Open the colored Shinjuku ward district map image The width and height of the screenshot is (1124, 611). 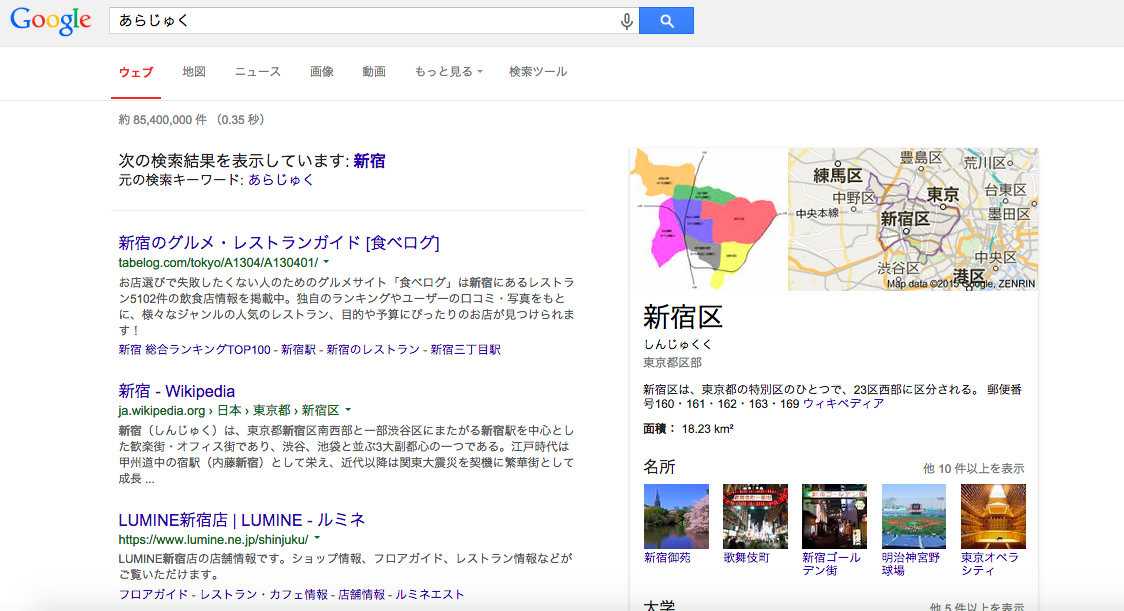708,219
